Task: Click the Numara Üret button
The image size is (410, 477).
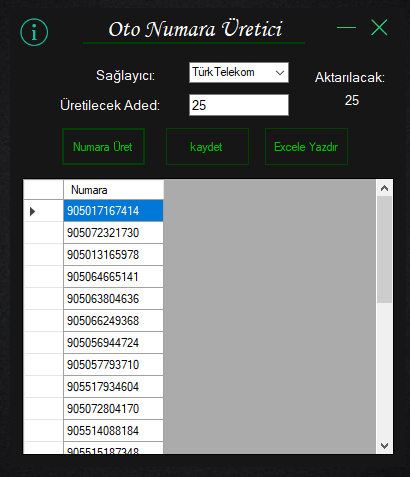Action: pos(103,147)
